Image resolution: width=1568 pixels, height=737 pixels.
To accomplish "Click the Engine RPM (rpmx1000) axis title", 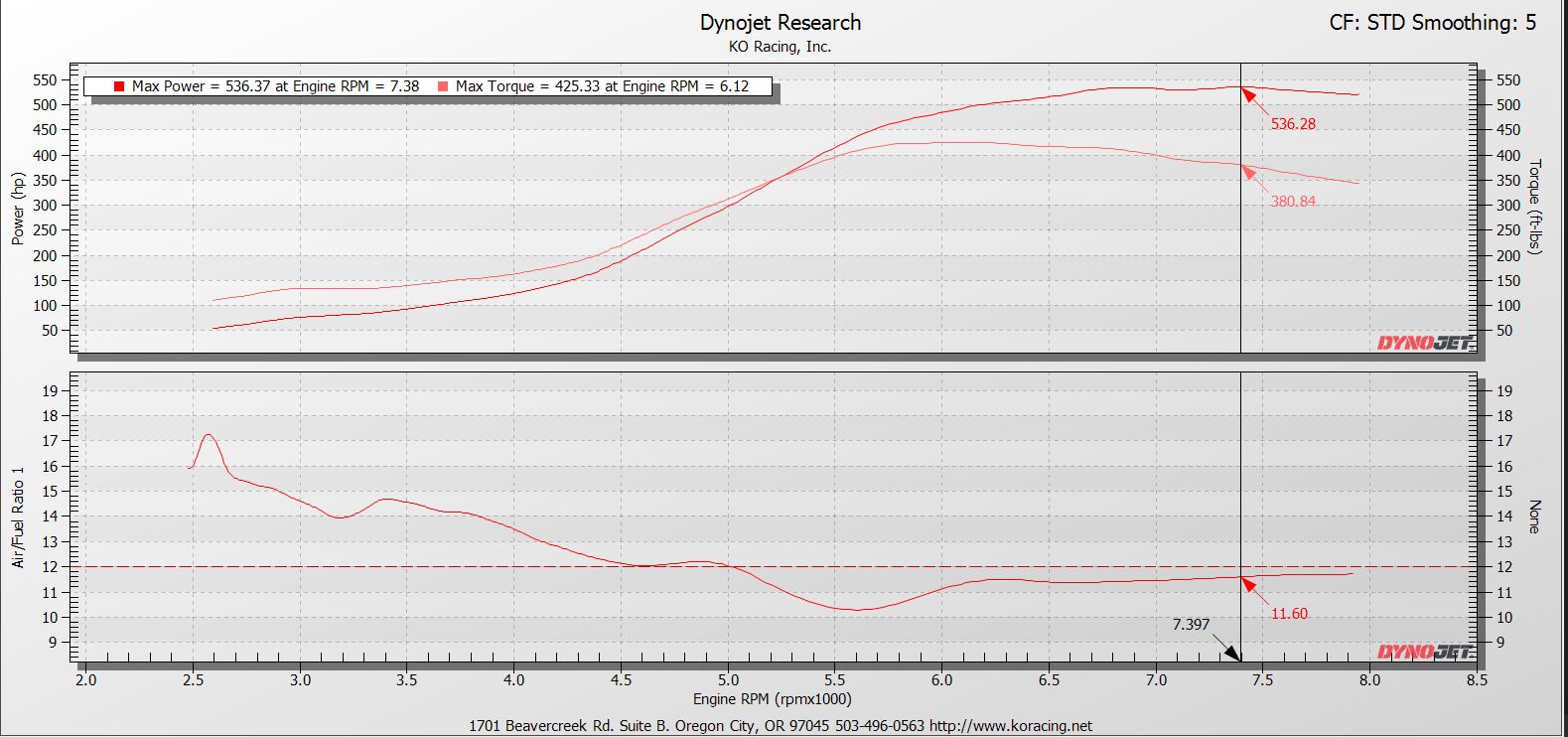I will coord(772,699).
